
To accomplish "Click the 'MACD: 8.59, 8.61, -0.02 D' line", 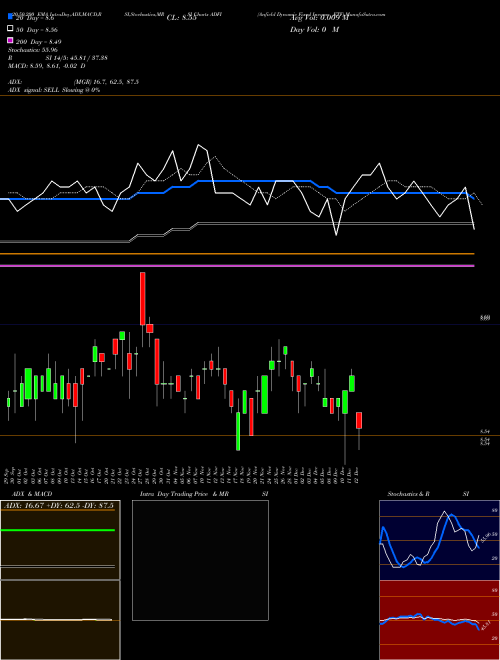I will (x=47, y=66).
